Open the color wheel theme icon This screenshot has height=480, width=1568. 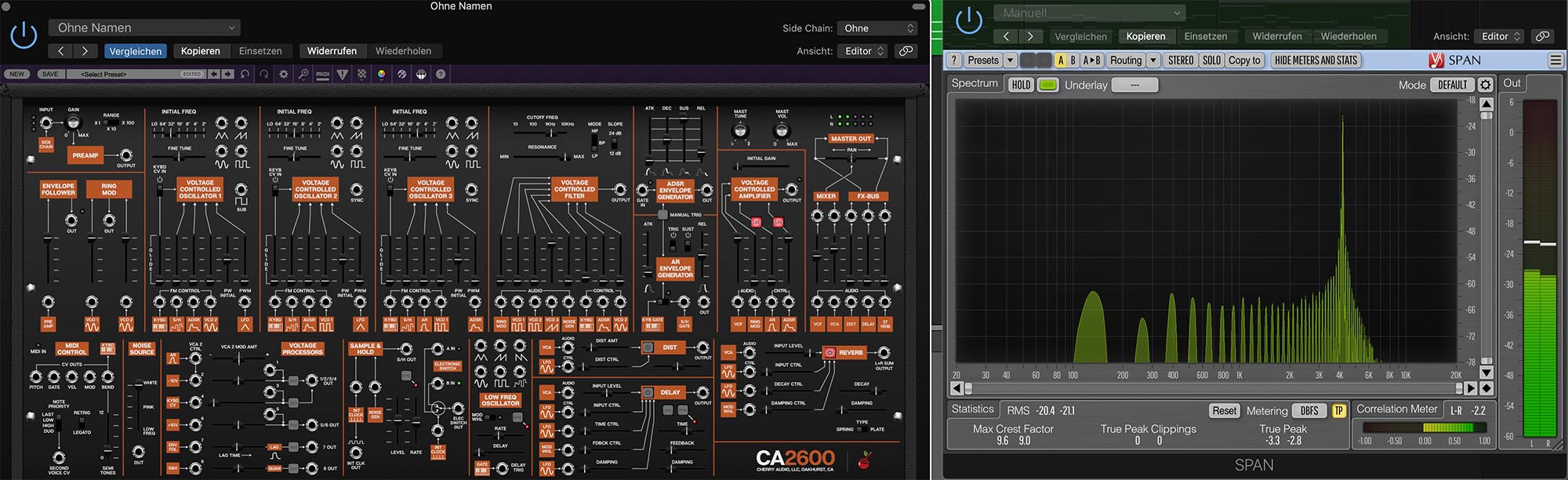pyautogui.click(x=382, y=74)
